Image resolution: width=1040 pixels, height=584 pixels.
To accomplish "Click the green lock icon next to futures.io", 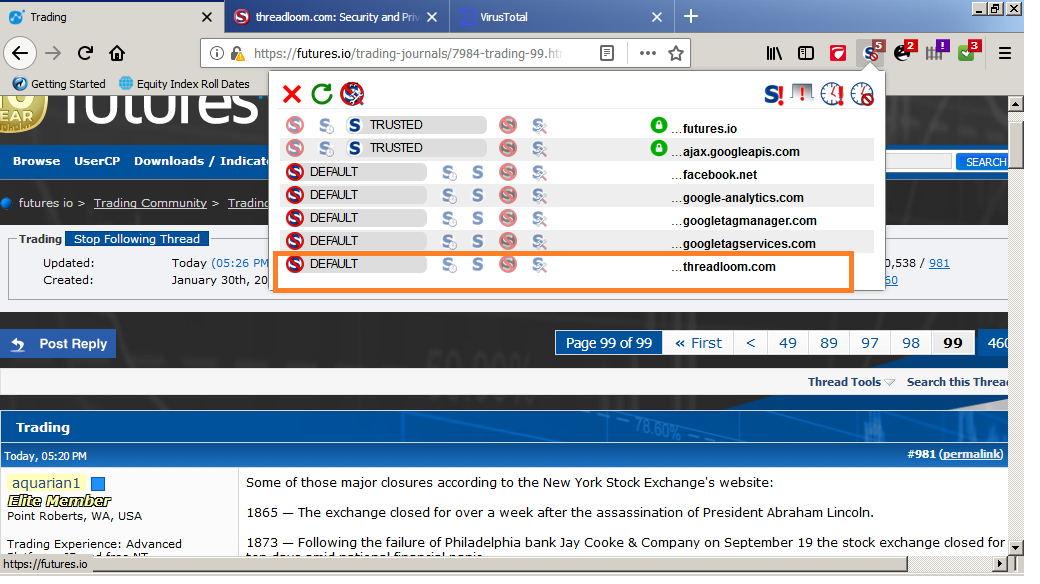I will tap(658, 125).
